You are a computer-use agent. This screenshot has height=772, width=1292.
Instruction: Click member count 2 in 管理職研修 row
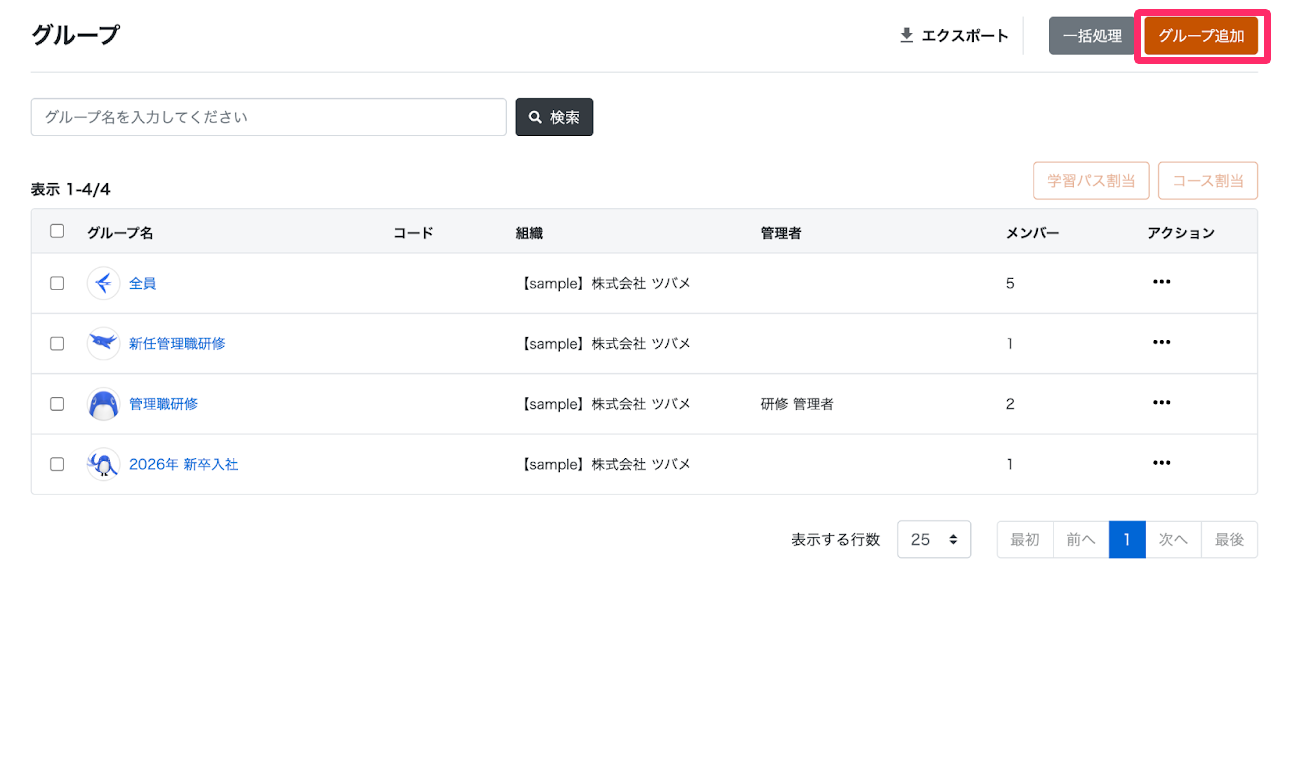click(1010, 404)
